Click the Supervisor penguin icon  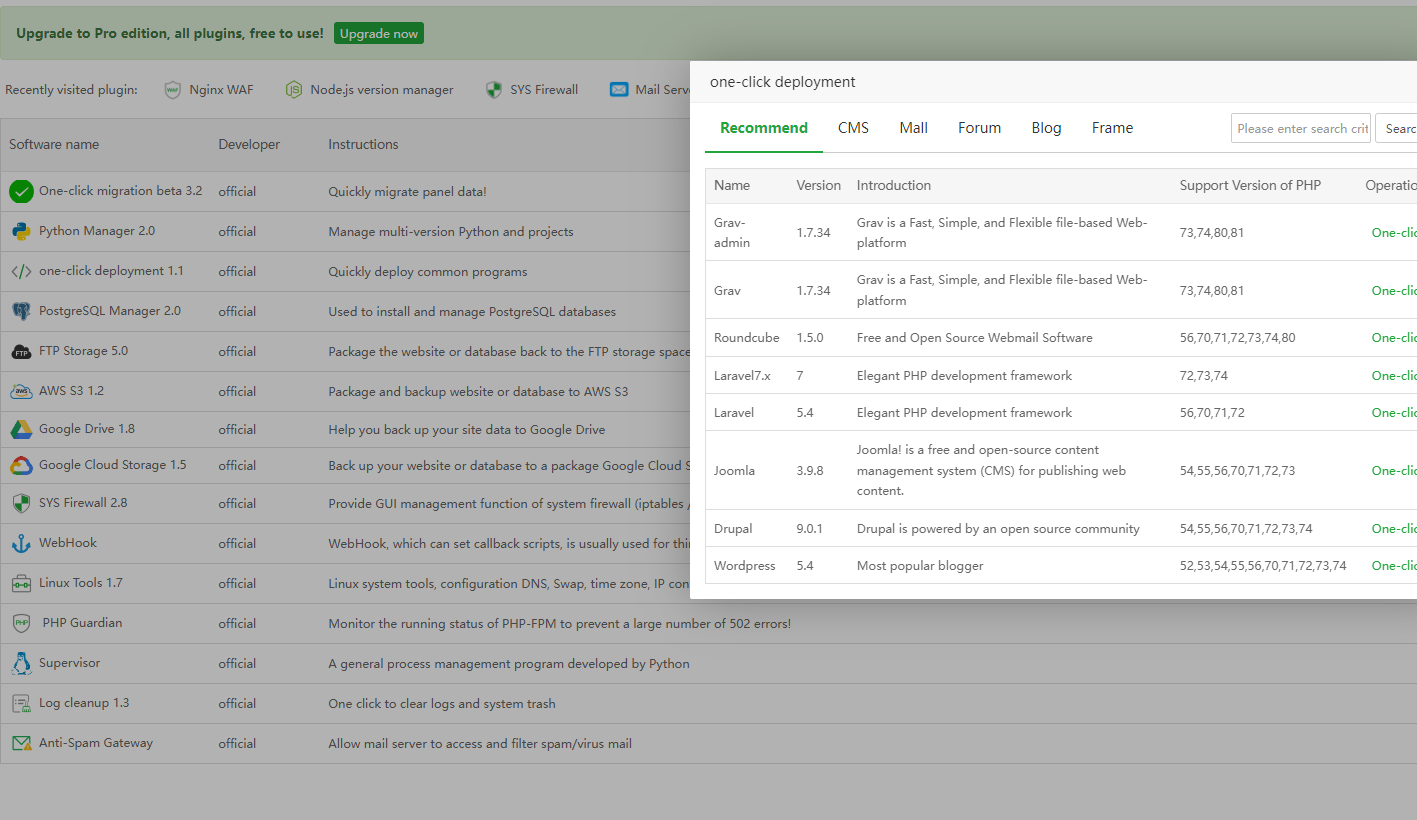click(x=21, y=663)
